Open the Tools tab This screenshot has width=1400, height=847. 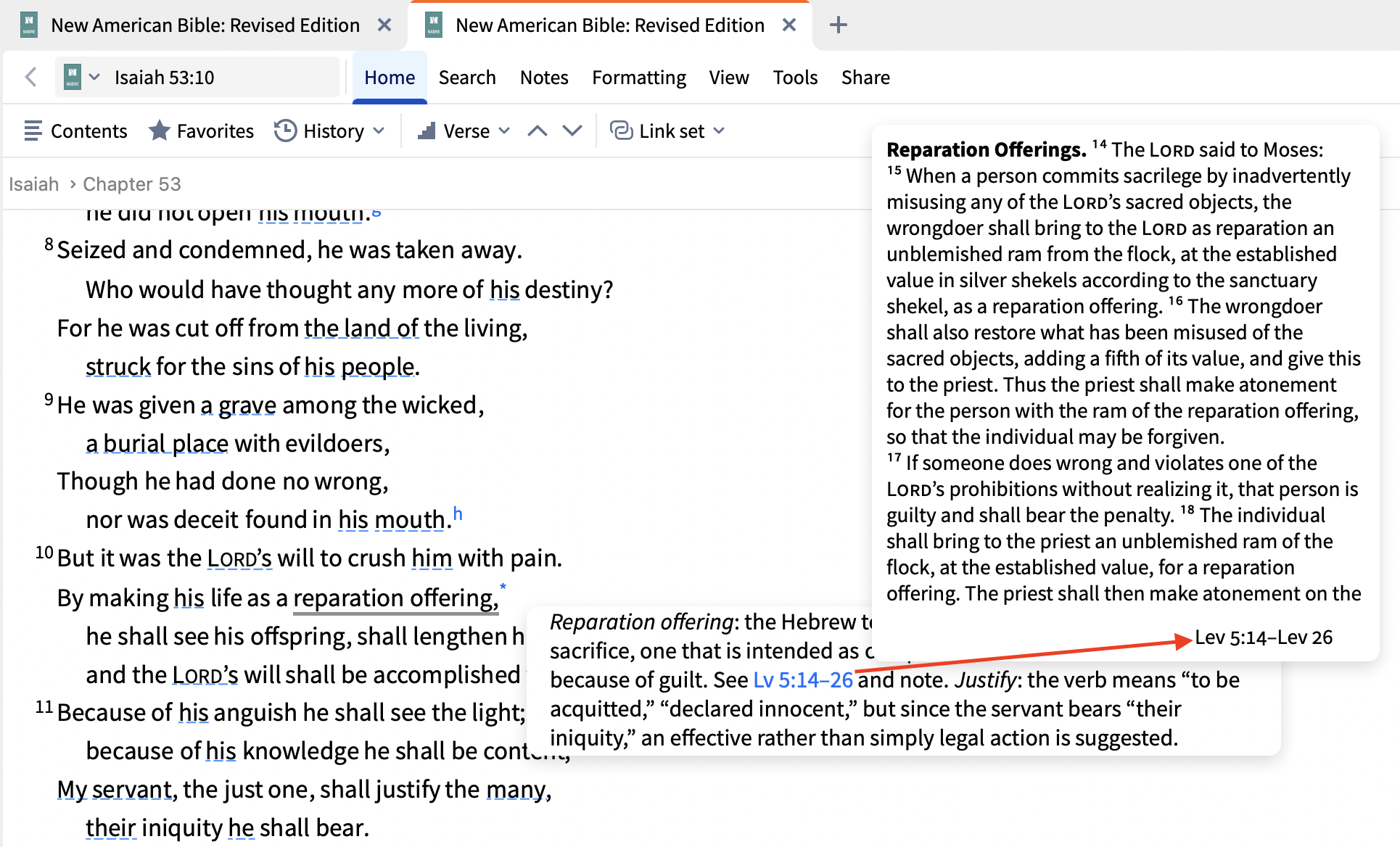[795, 77]
